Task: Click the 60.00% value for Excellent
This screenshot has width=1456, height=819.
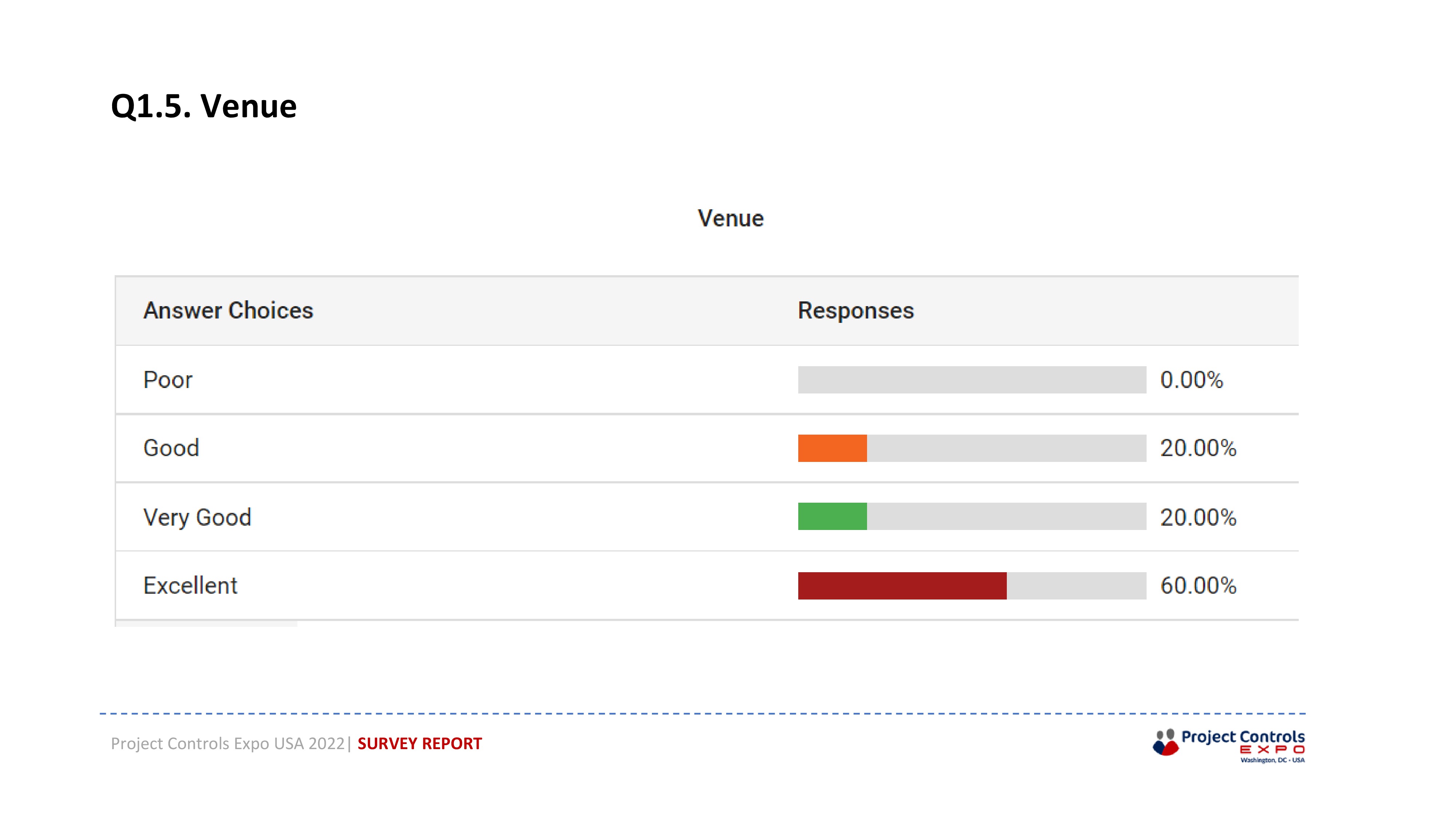Action: (1198, 586)
